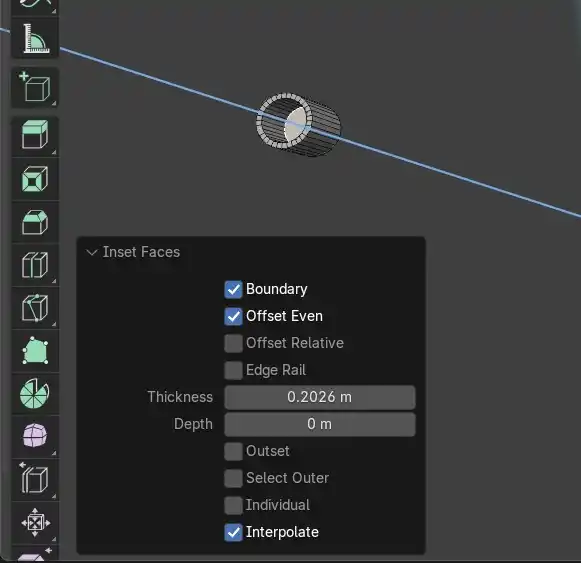This screenshot has height=563, width=581.
Task: Select the Edge Slide tool
Action: point(35,480)
